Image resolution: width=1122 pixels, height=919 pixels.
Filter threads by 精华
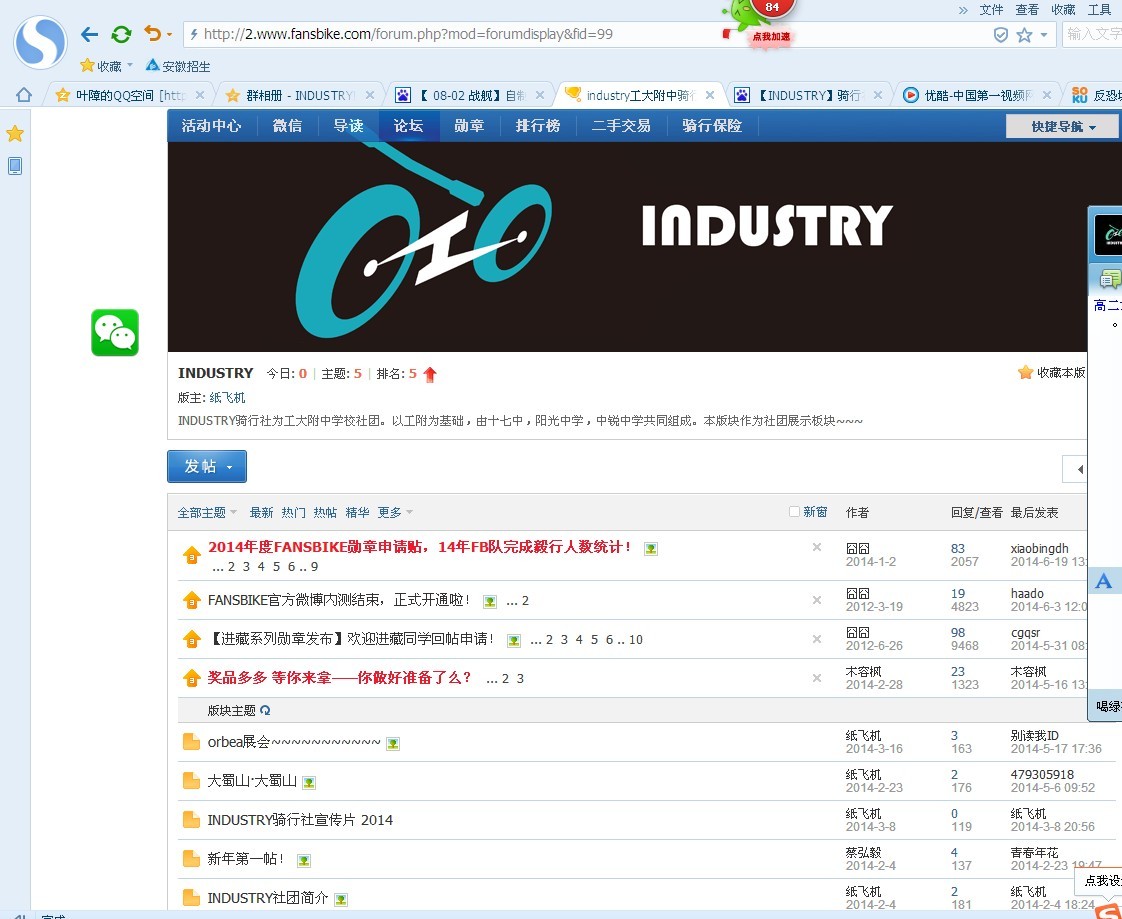click(x=357, y=512)
